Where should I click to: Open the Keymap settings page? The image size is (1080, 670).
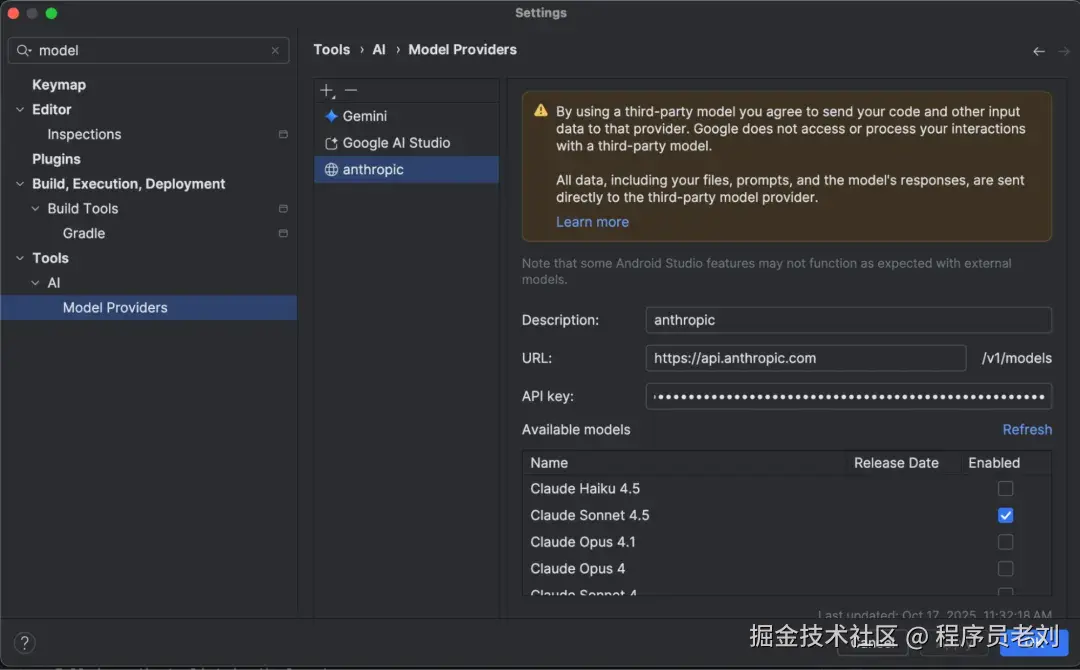pos(59,85)
